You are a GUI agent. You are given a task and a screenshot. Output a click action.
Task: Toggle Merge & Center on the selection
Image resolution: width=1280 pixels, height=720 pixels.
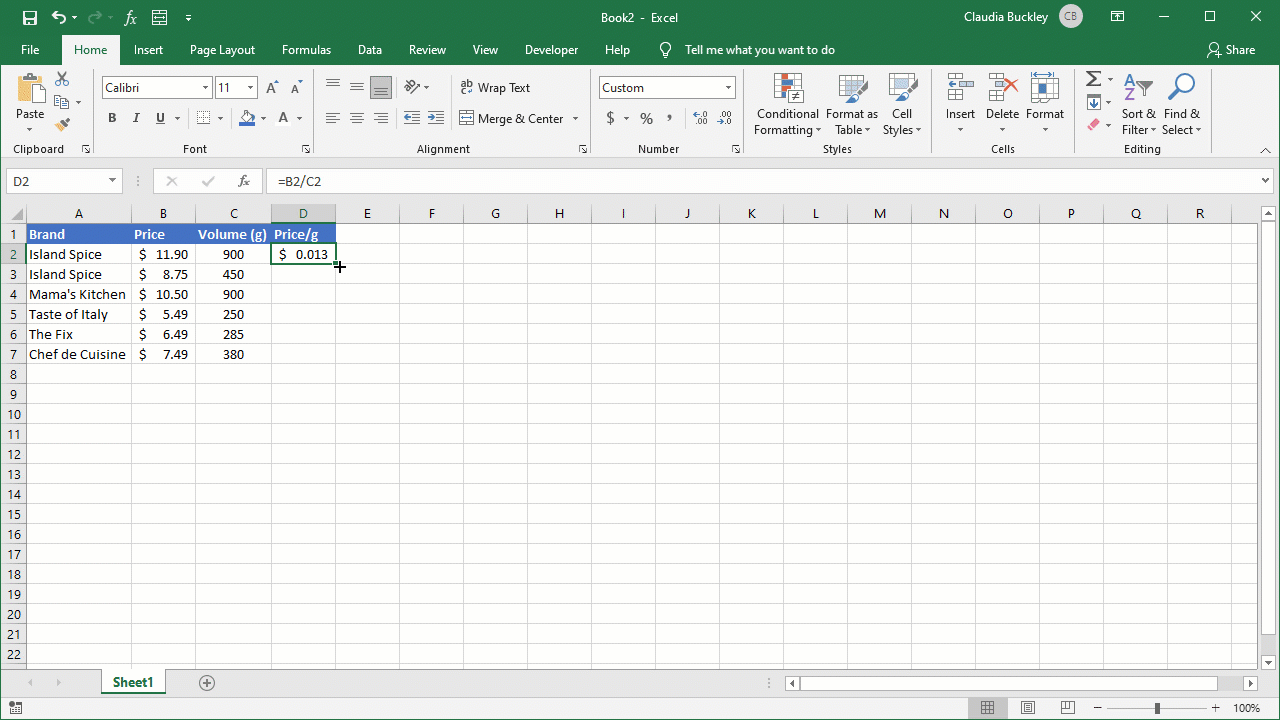(513, 118)
